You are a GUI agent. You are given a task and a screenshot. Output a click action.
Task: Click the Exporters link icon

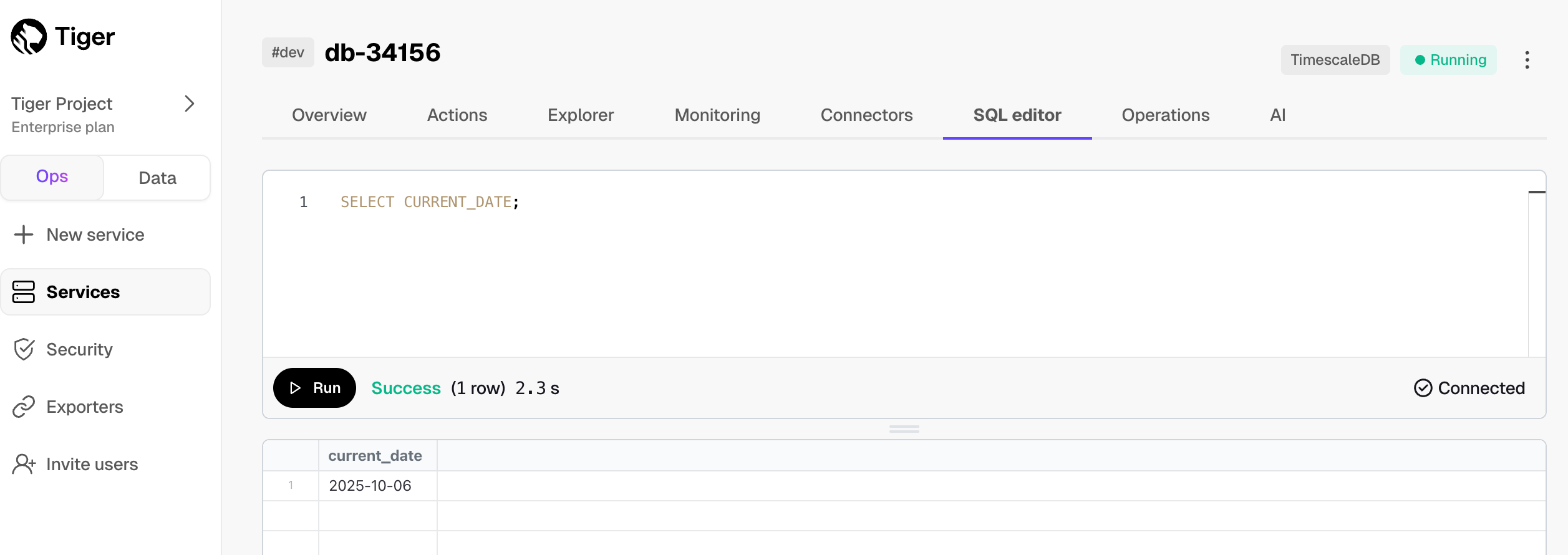pyautogui.click(x=24, y=407)
